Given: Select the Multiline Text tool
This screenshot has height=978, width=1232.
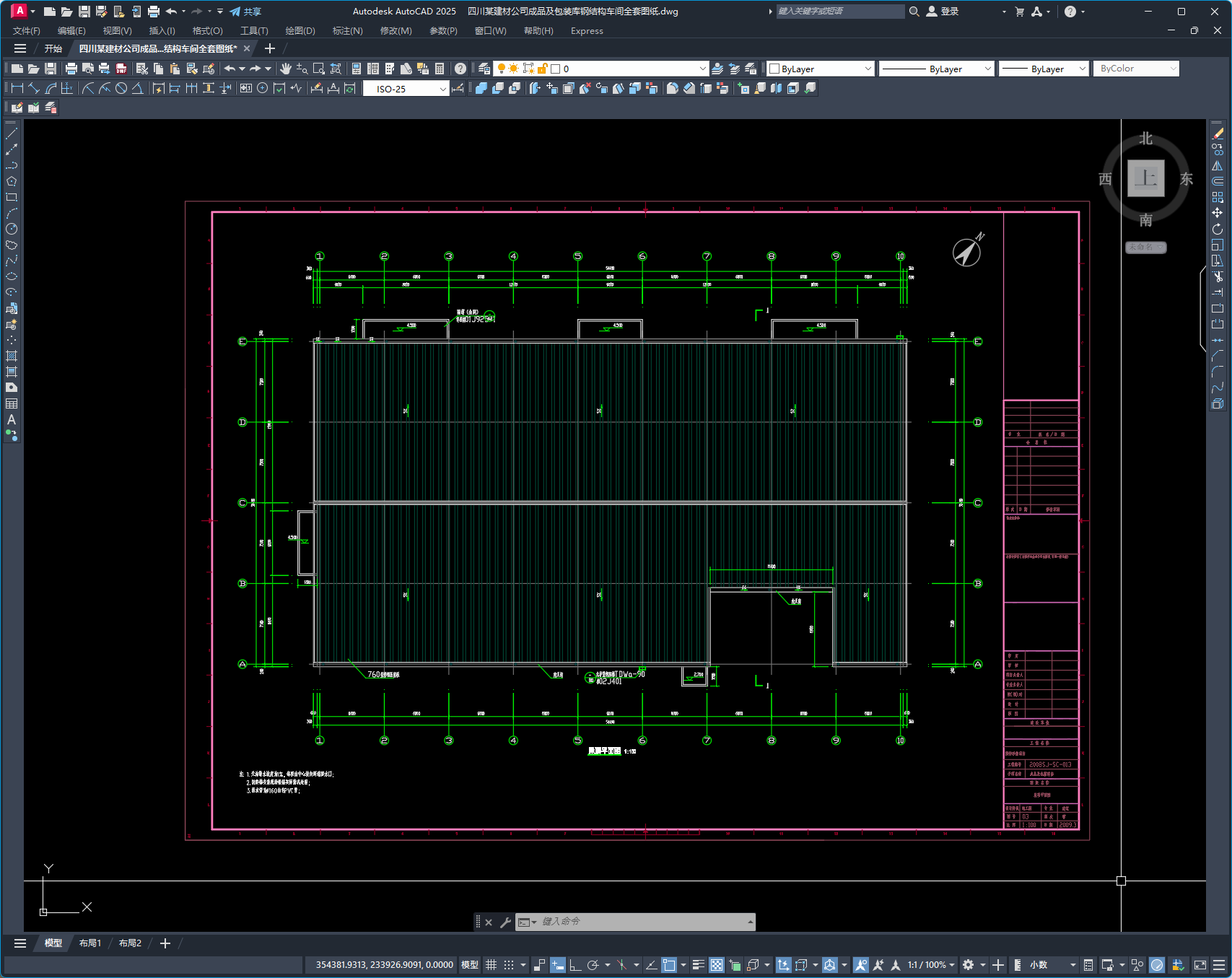Looking at the screenshot, I should click(x=12, y=419).
